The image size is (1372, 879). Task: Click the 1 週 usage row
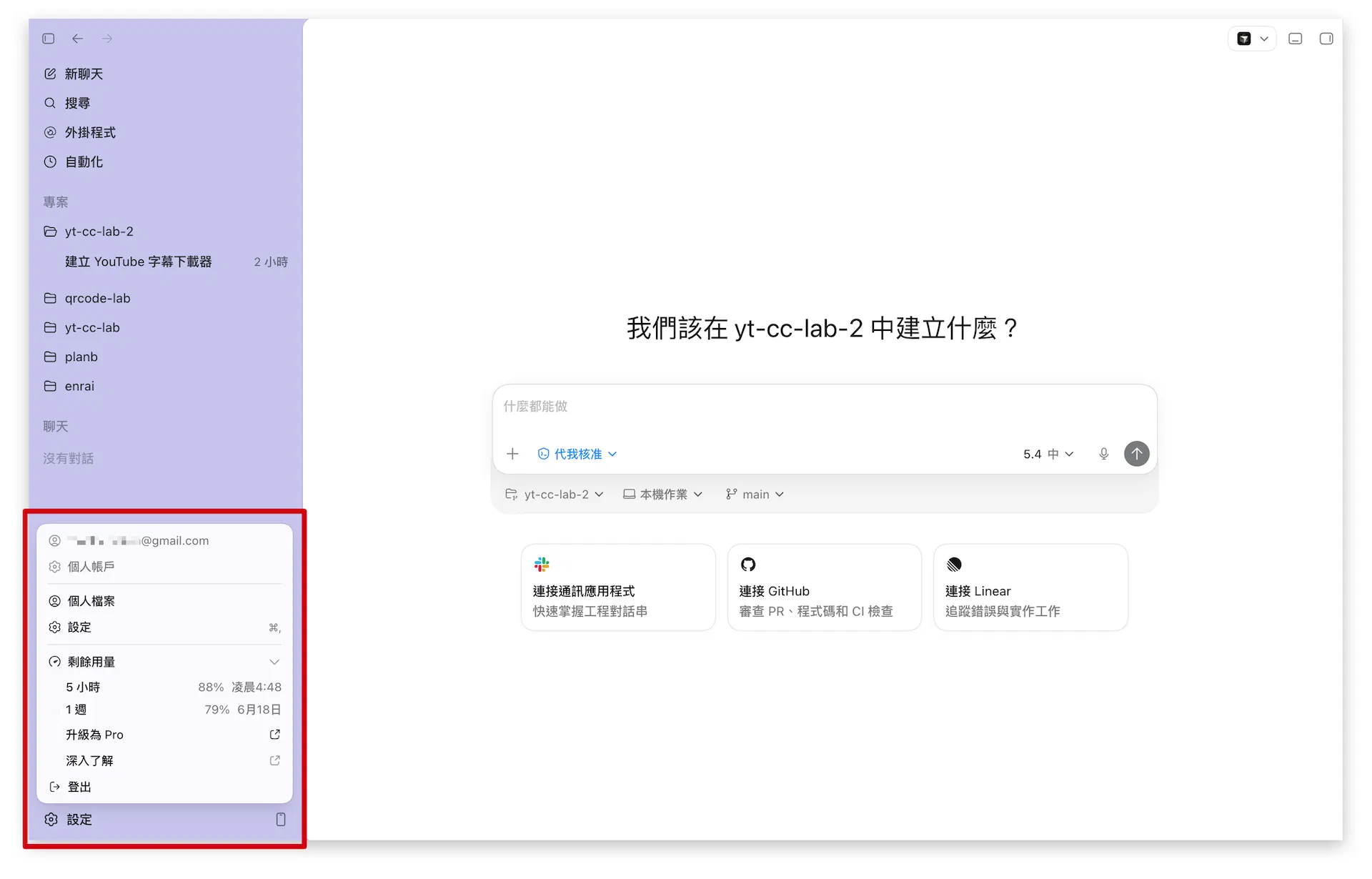coord(173,710)
